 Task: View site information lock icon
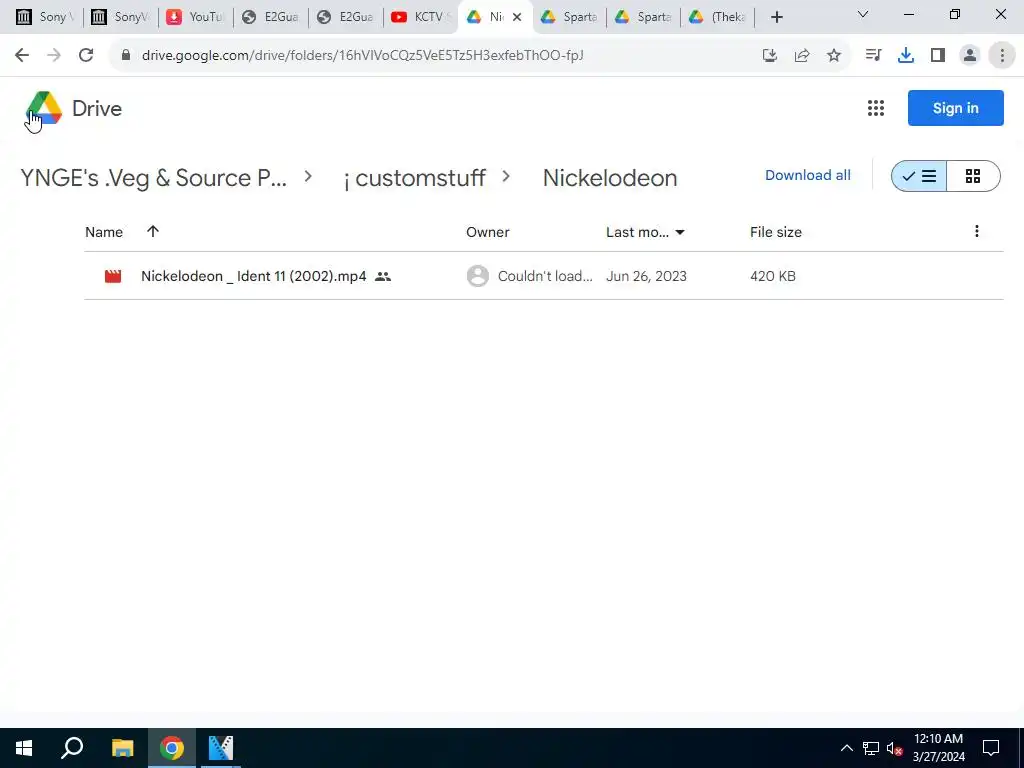(x=126, y=56)
